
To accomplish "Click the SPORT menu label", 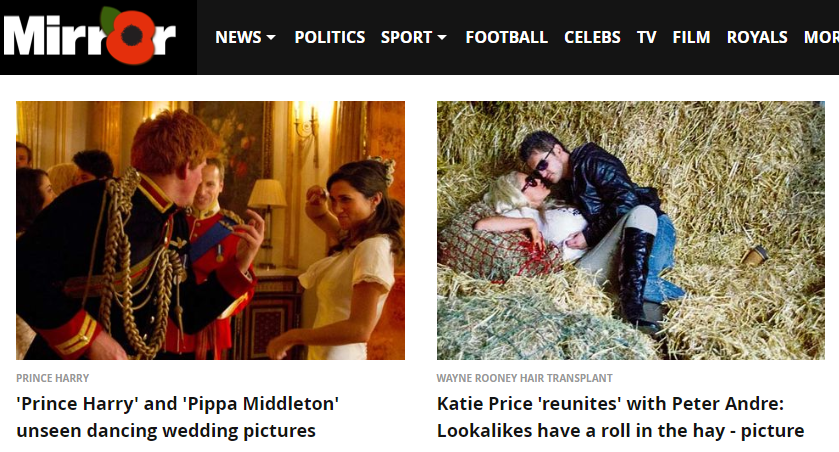I will click(406, 37).
